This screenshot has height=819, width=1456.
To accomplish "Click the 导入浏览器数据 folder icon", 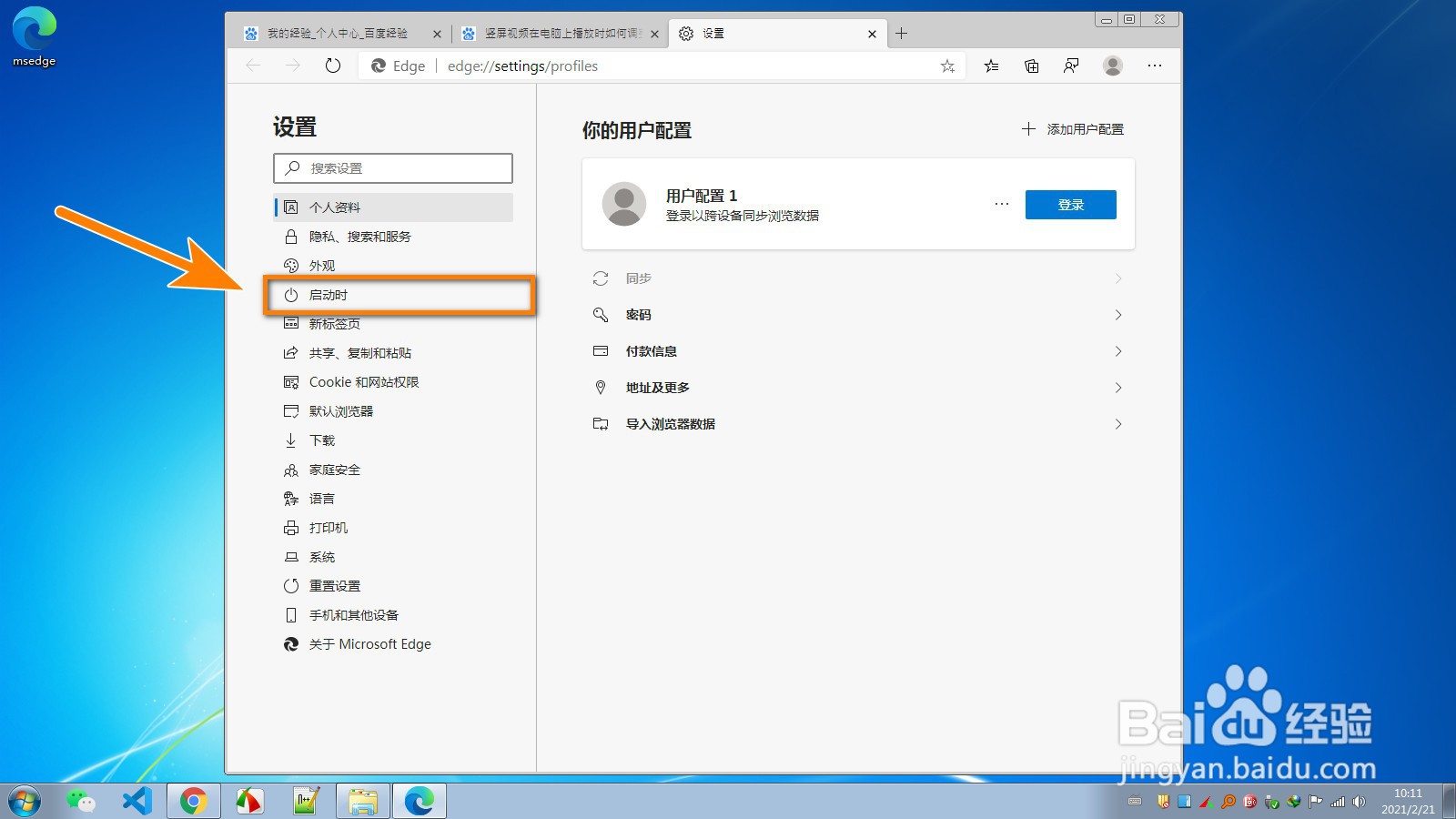I will 601,424.
